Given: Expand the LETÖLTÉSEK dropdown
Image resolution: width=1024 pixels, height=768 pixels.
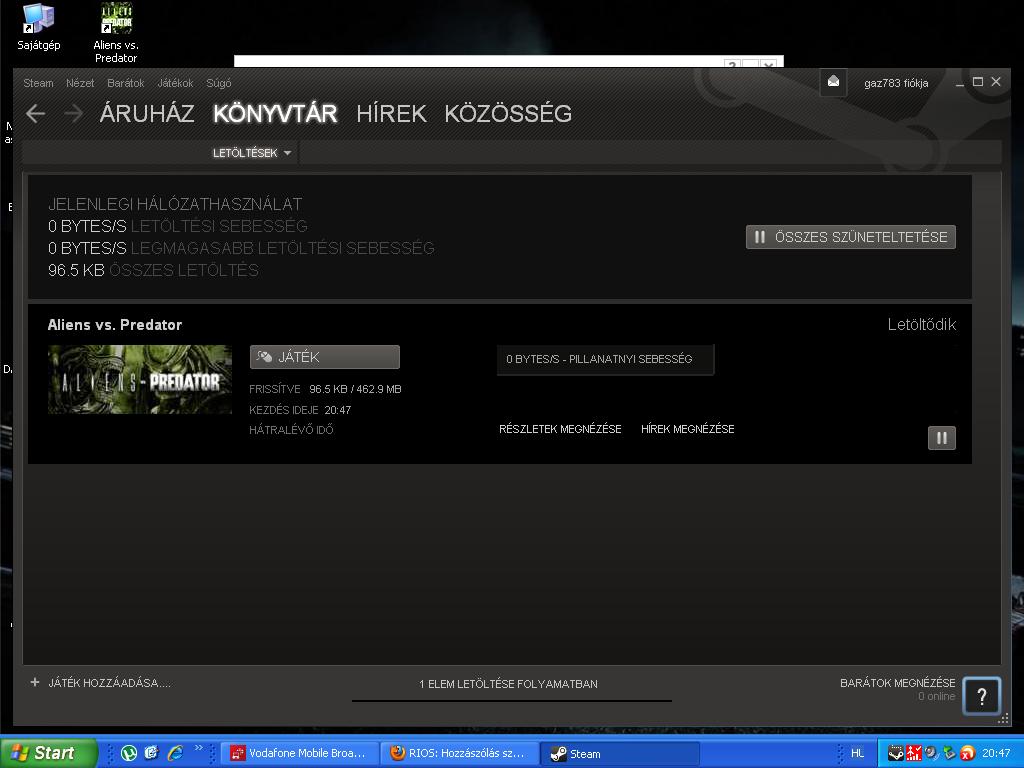Looking at the screenshot, I should coord(251,153).
